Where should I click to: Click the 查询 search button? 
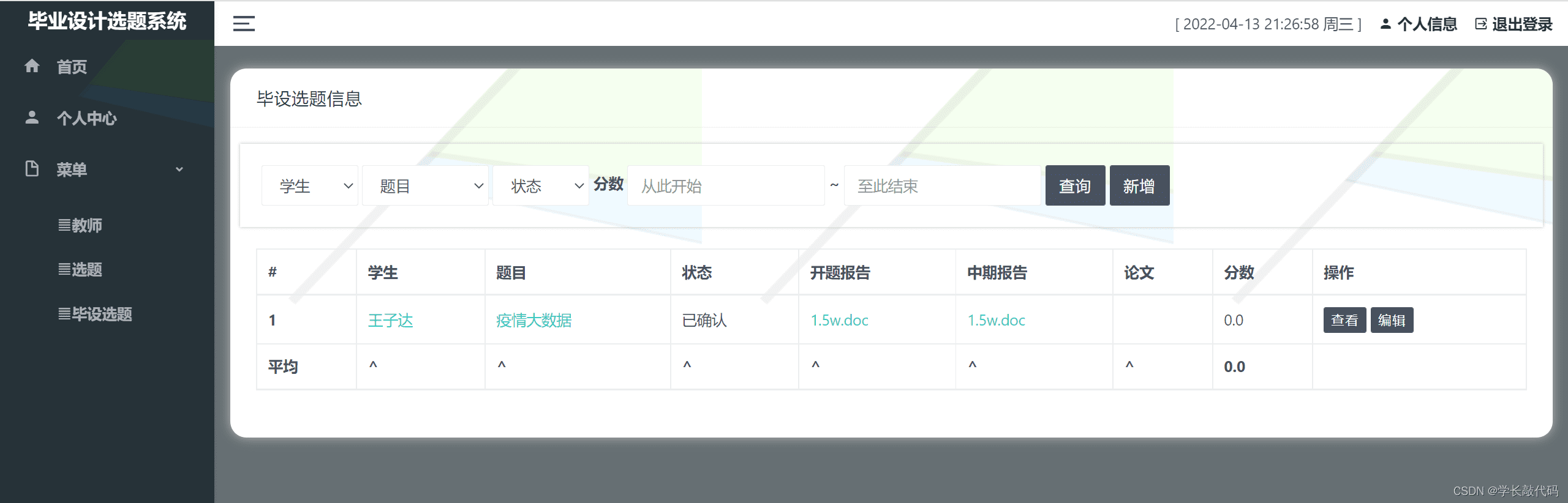pos(1075,185)
